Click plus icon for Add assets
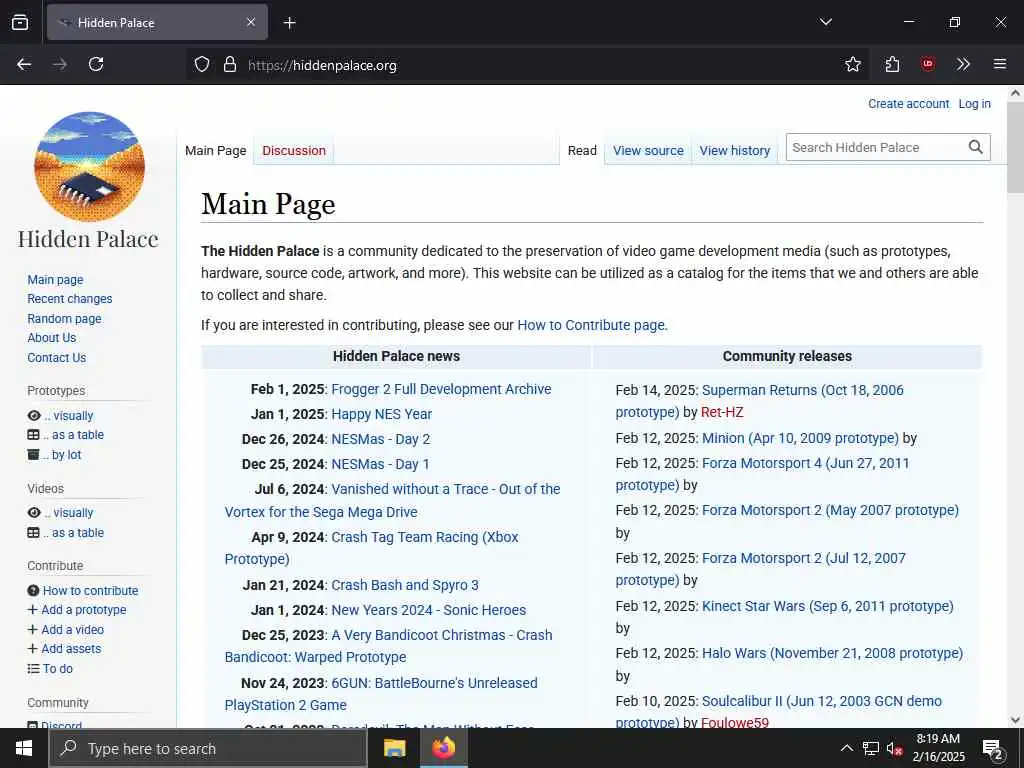The width and height of the screenshot is (1024, 768). 33,648
